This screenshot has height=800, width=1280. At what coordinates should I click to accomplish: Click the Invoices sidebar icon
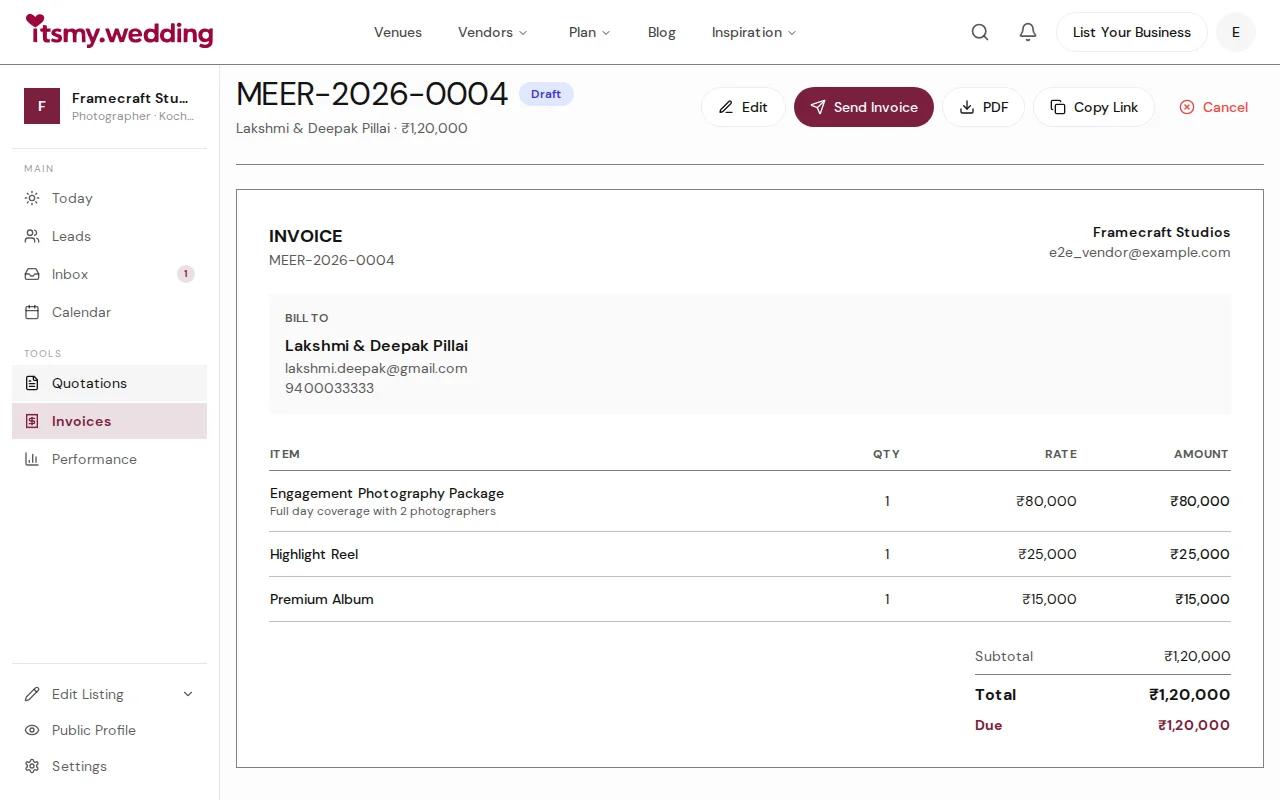(x=32, y=421)
